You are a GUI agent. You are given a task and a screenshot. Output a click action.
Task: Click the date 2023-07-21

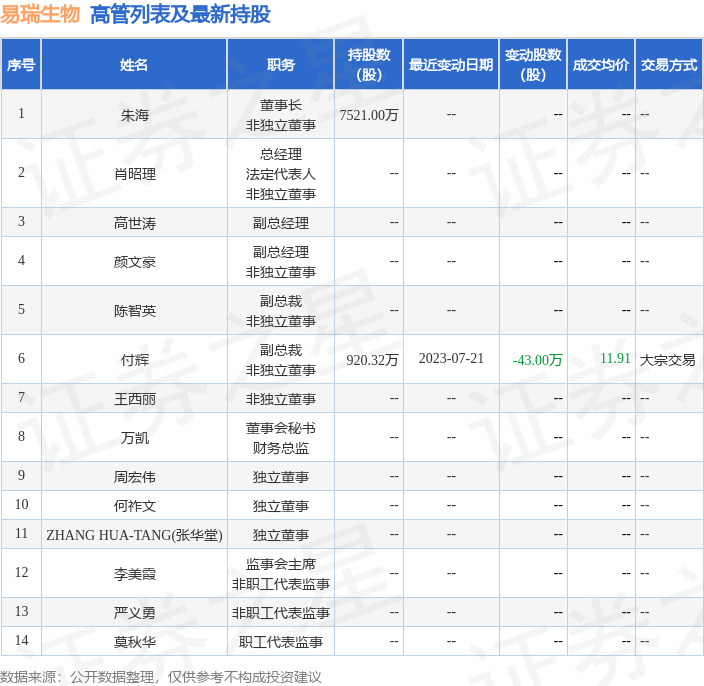[451, 358]
